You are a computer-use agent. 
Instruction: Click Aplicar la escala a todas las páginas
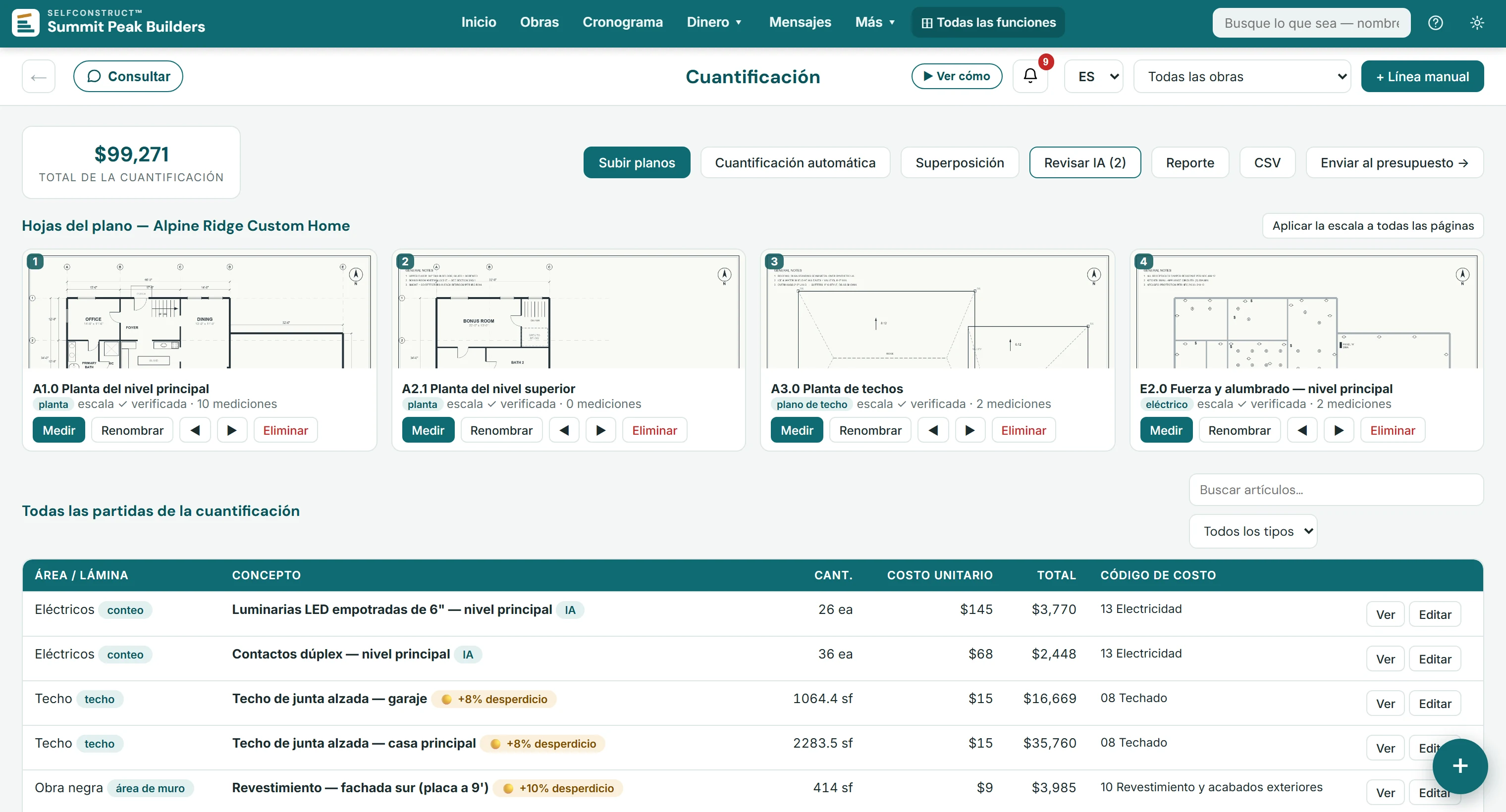(x=1373, y=225)
